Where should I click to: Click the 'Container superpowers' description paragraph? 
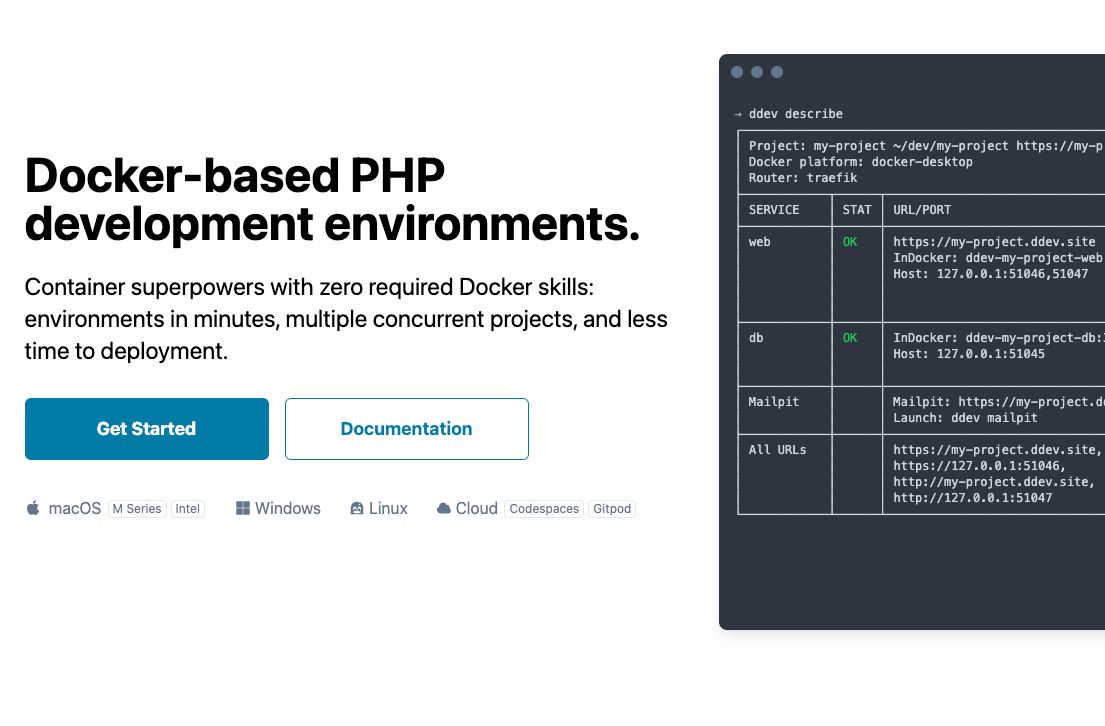pyautogui.click(x=346, y=319)
